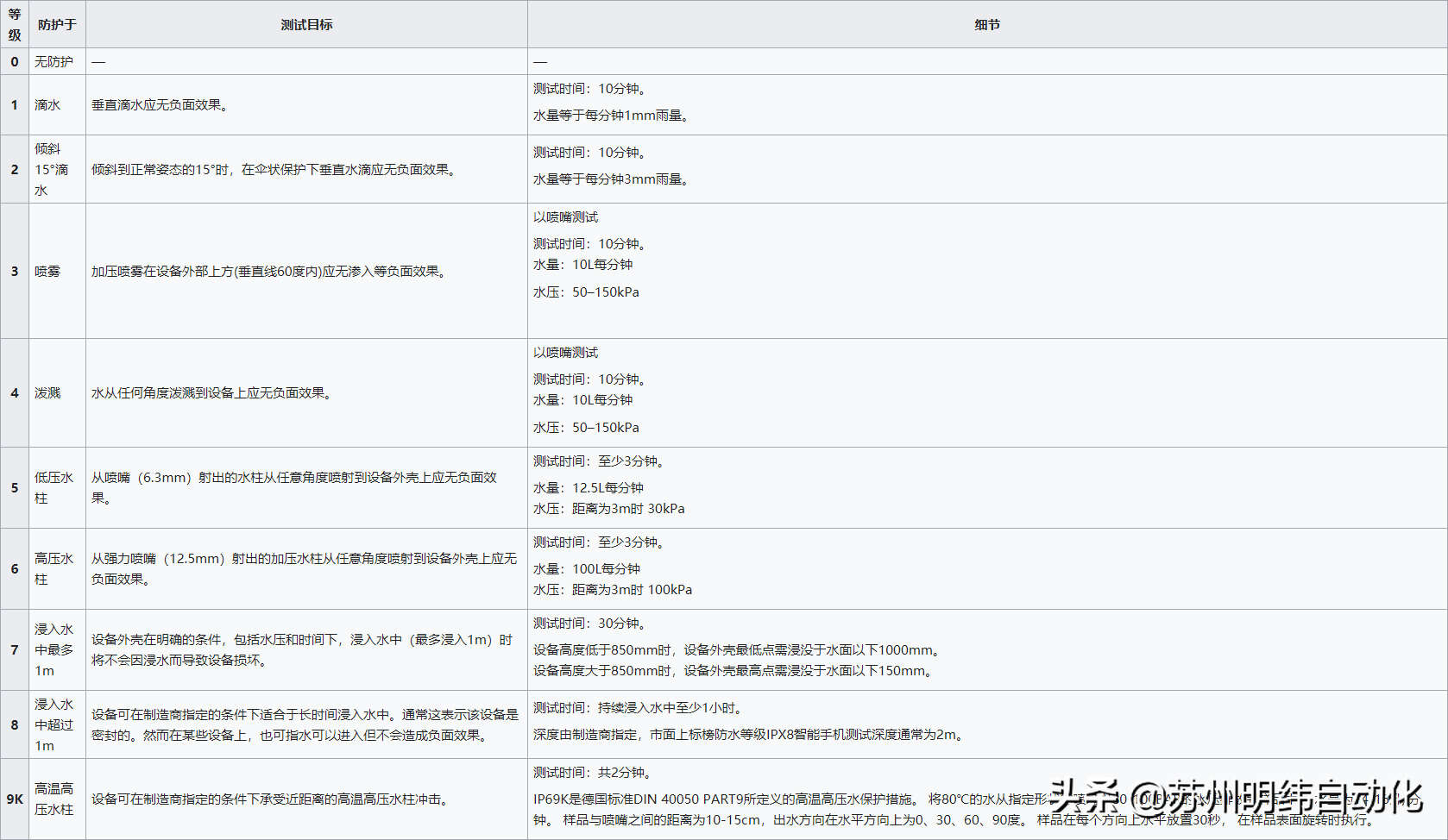Click the "测试时间：30分钟" detail text

click(x=589, y=624)
